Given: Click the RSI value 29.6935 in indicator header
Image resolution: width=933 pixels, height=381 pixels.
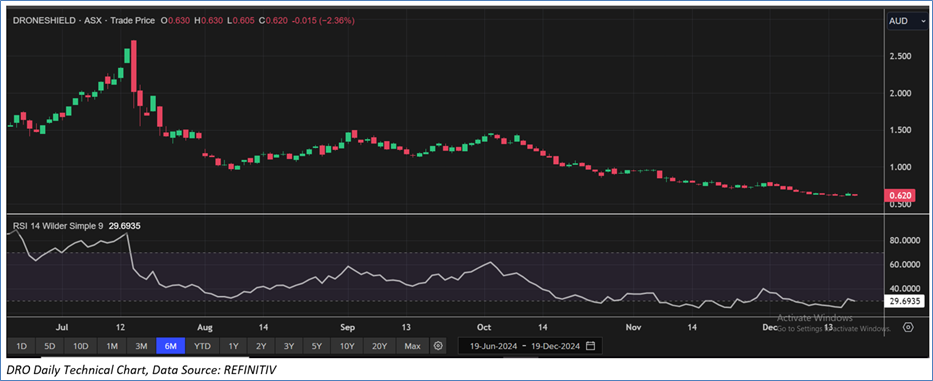Looking at the screenshot, I should click(123, 226).
